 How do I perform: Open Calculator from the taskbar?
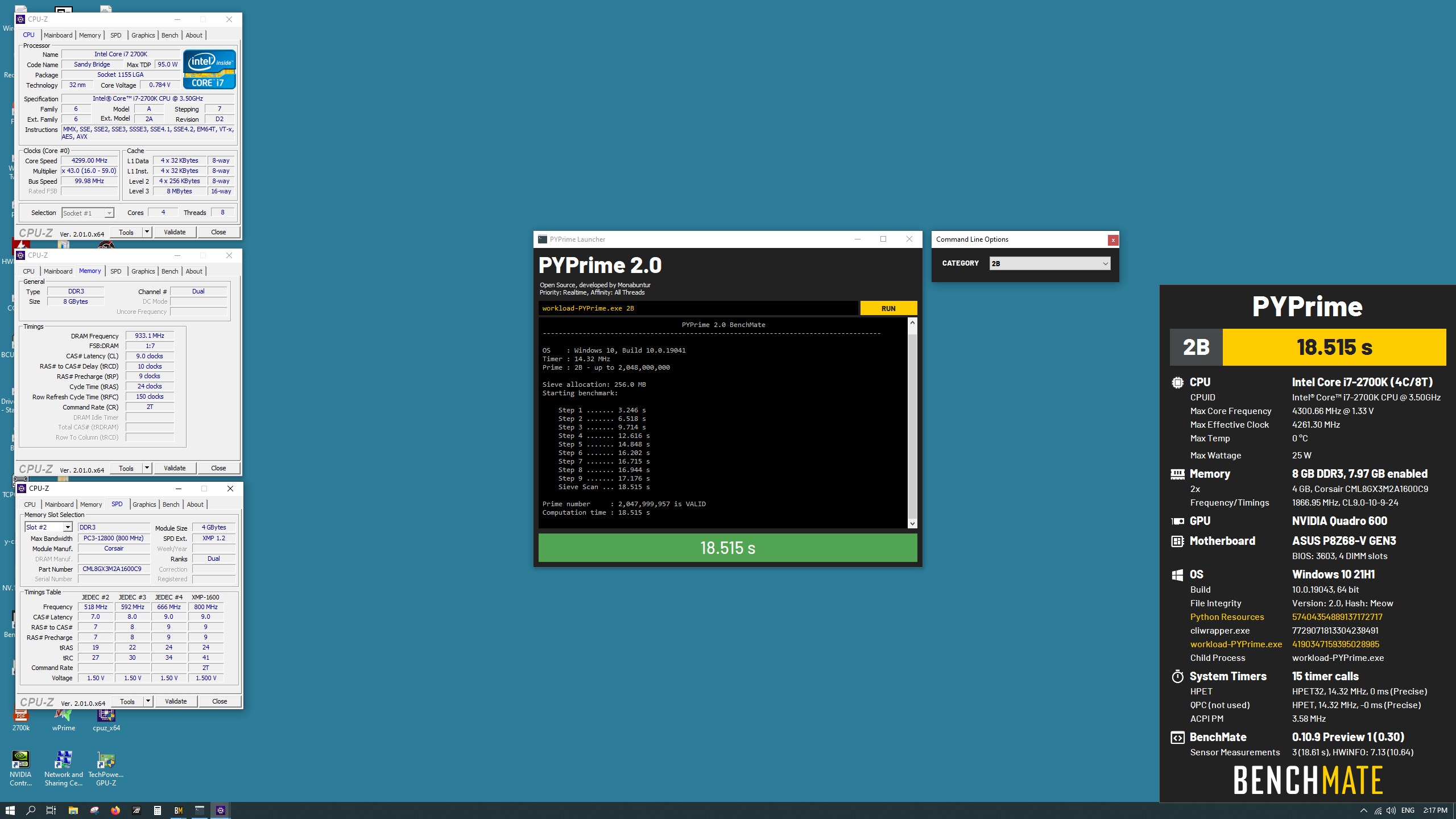point(158,810)
